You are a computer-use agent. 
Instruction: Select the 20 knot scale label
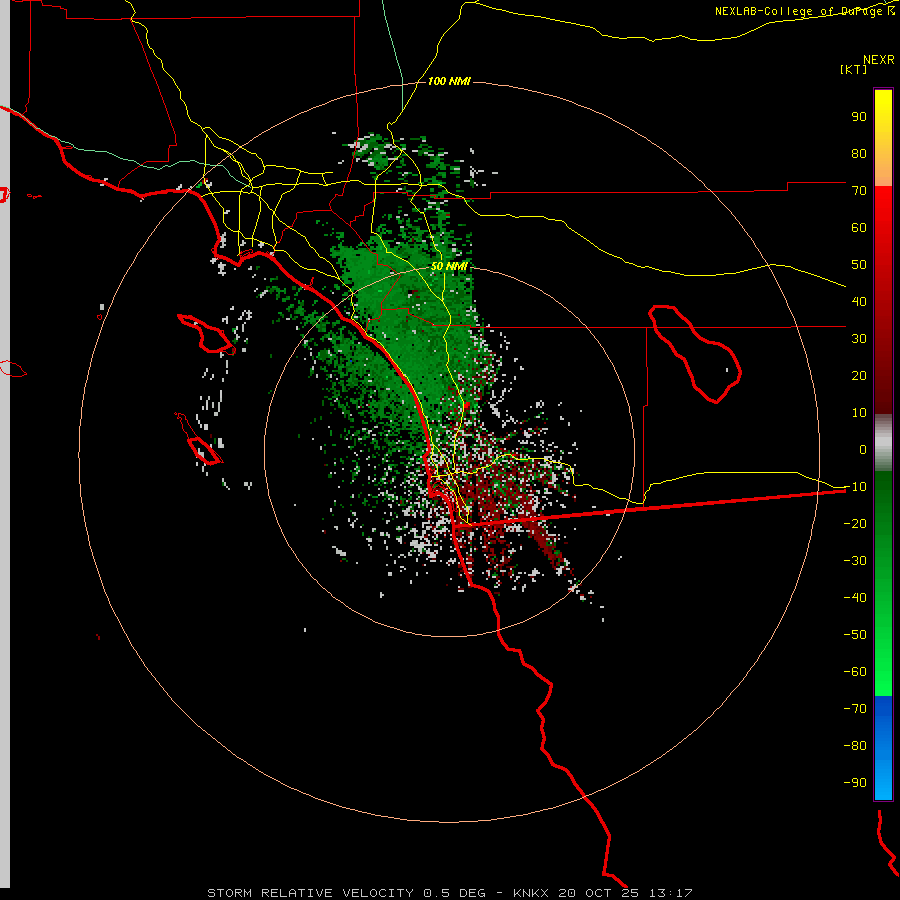tap(859, 375)
